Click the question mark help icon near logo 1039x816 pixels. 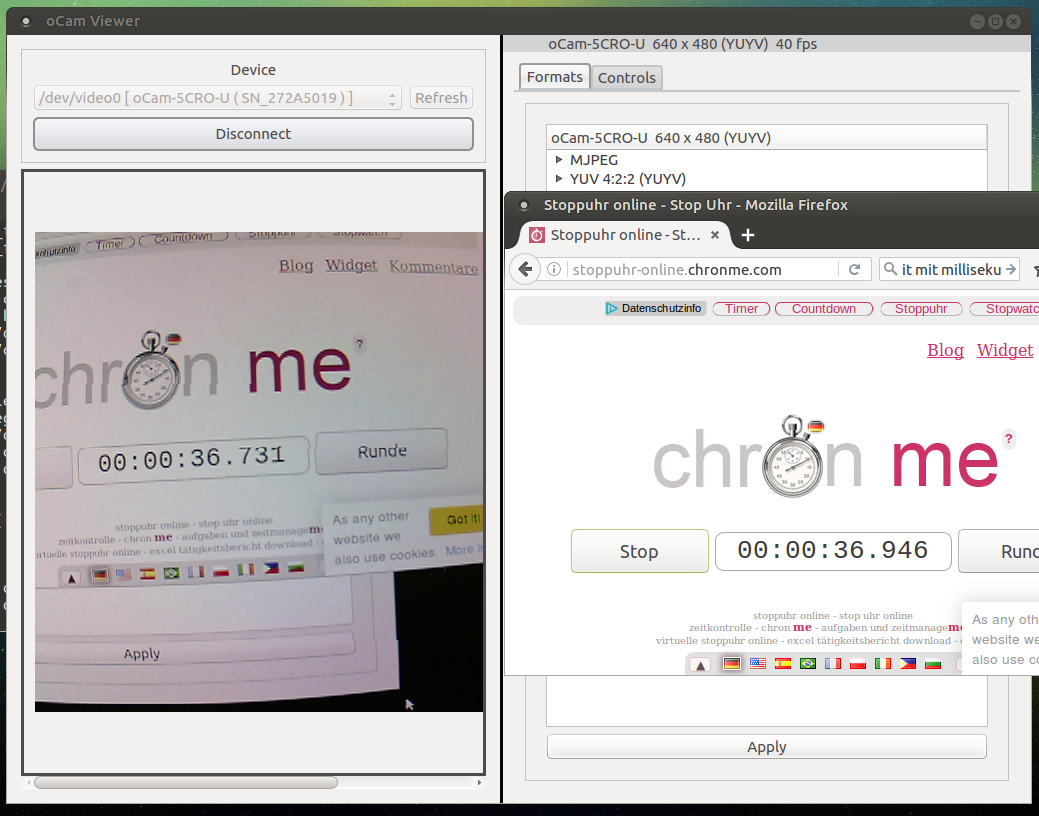[1009, 438]
